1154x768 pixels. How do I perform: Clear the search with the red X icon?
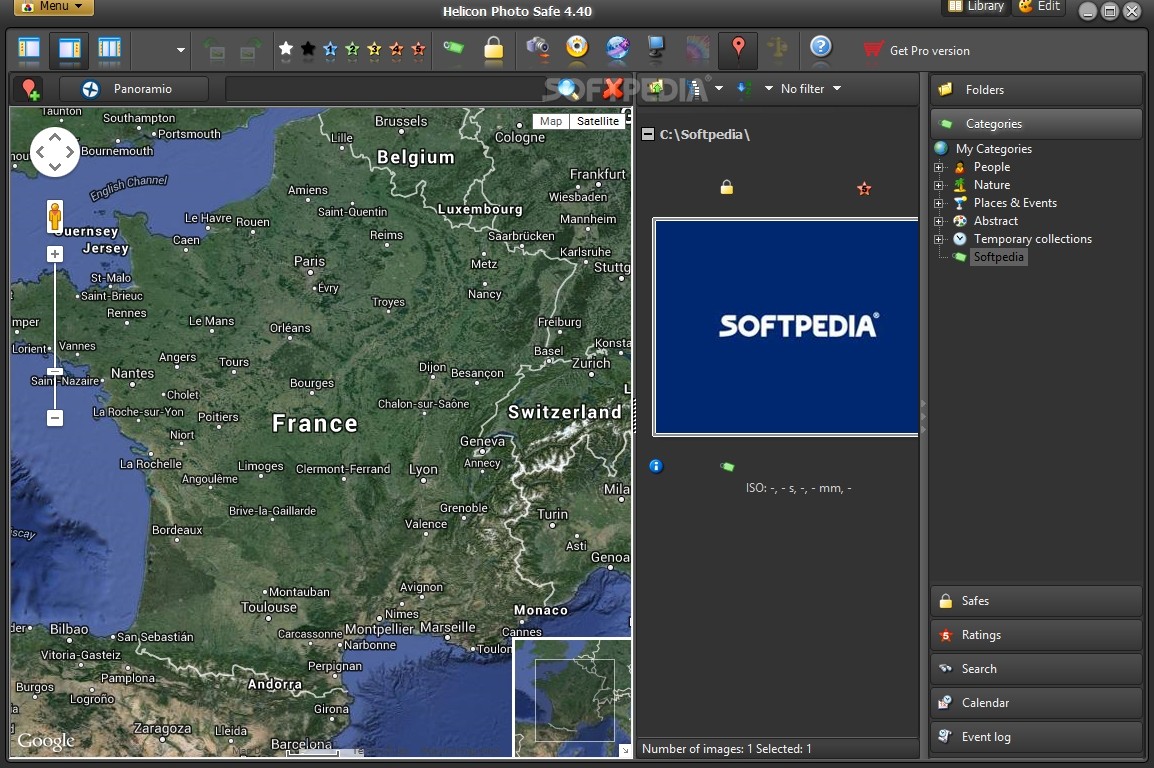tap(612, 89)
